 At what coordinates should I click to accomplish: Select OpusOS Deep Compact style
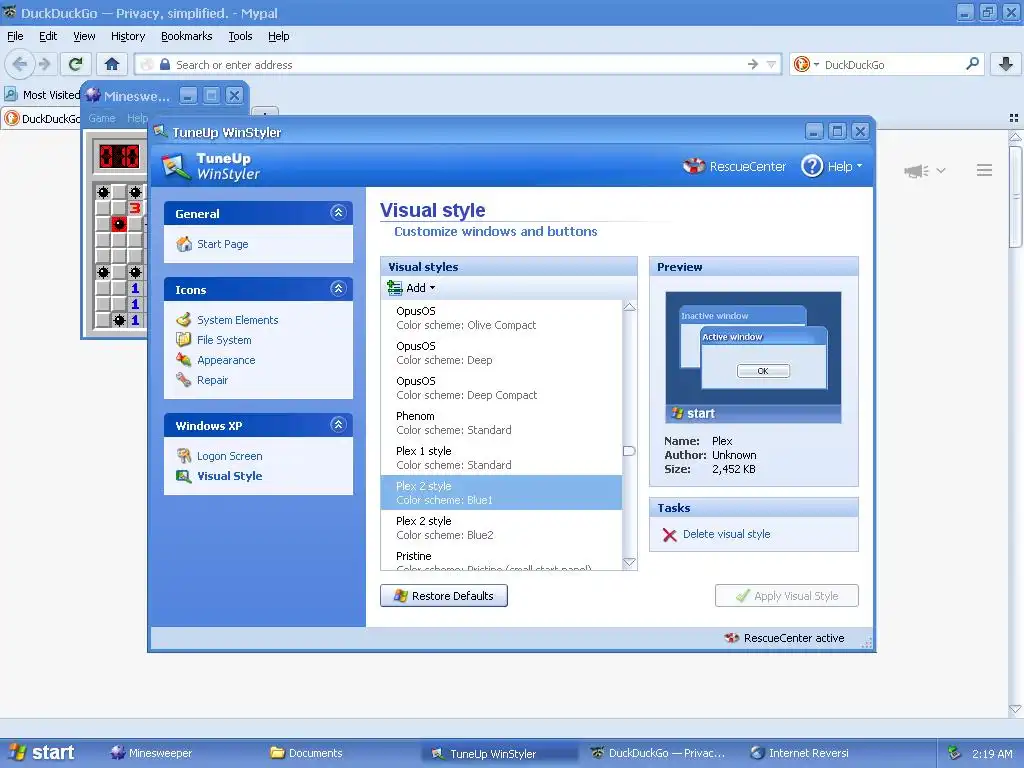[x=502, y=388]
